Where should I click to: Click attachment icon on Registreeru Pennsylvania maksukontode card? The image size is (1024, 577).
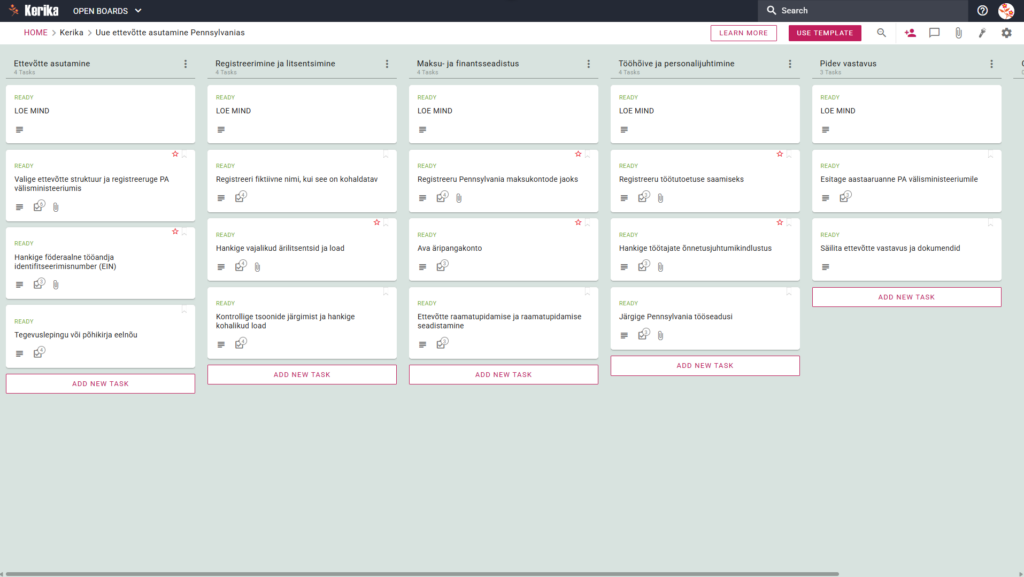[459, 198]
